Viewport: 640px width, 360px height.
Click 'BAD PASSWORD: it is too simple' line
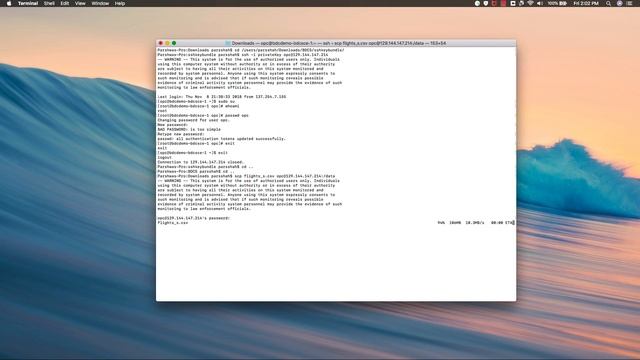coord(189,129)
